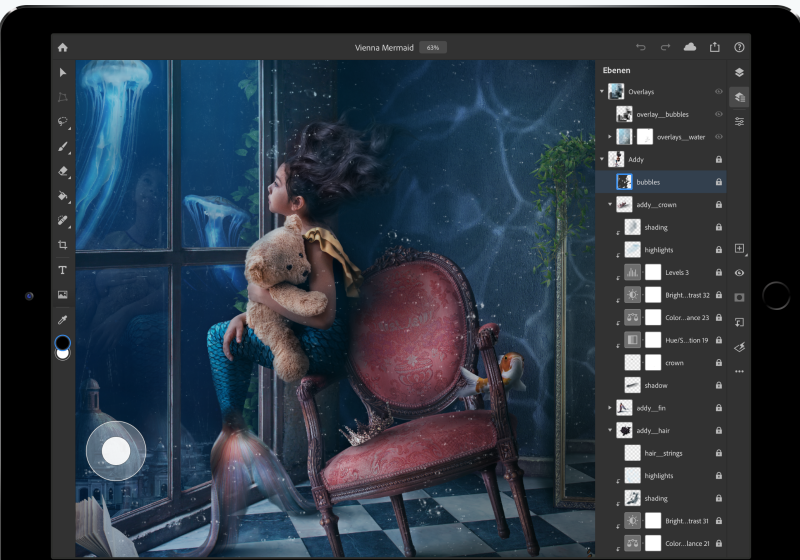Toggle lock on crown layer
The image size is (800, 560).
tap(719, 363)
